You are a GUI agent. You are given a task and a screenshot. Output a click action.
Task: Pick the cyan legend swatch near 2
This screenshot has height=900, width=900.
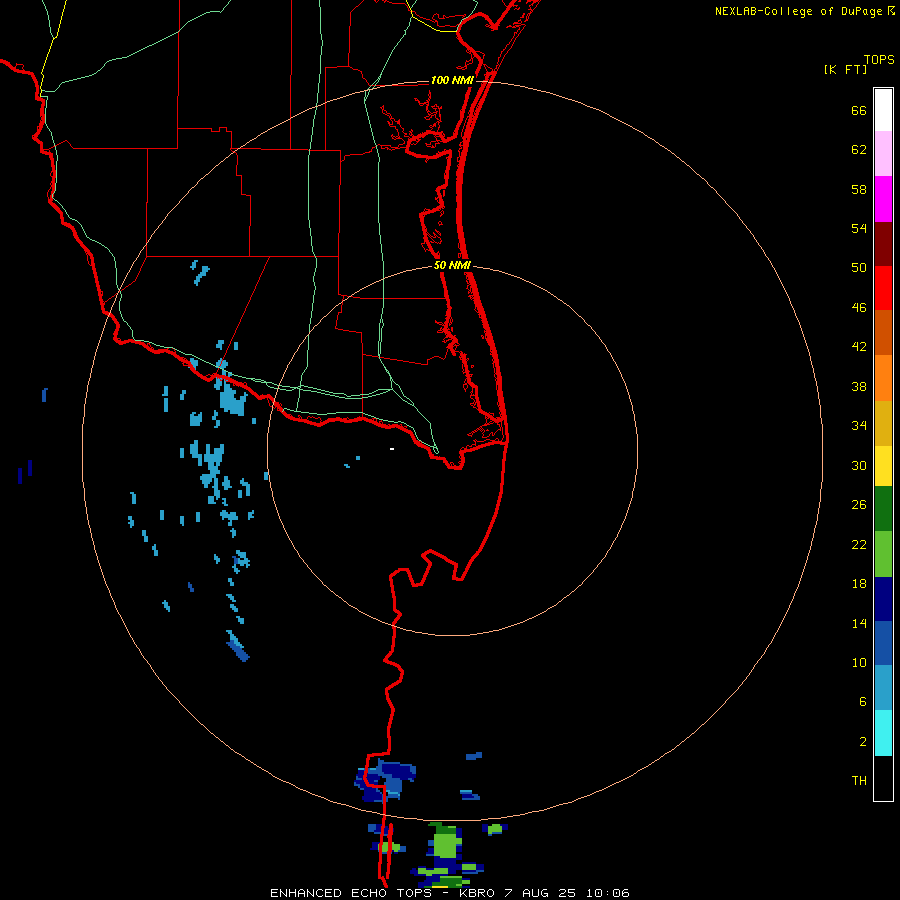883,733
